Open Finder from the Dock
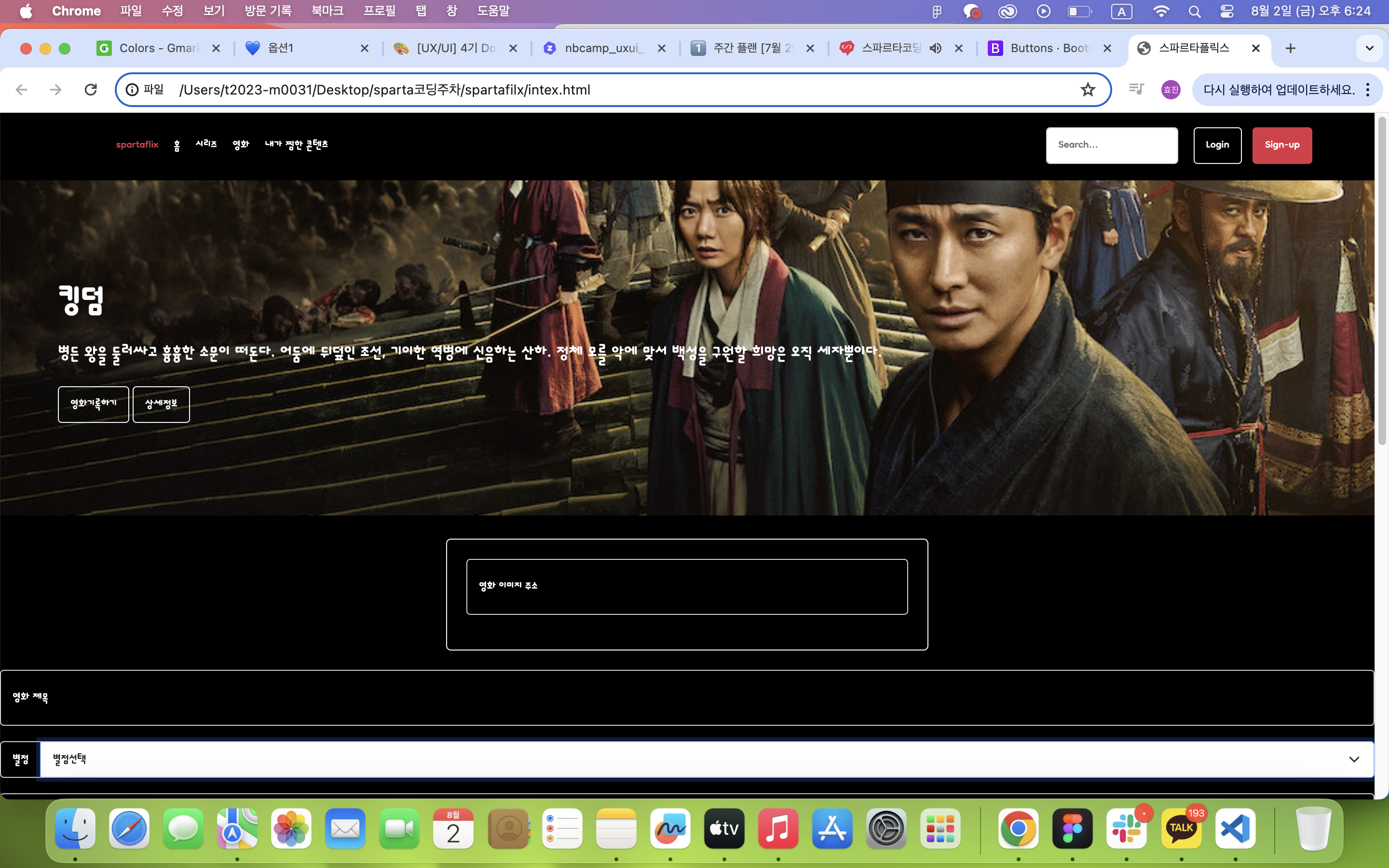Screen dimensions: 1389x868 [75, 828]
